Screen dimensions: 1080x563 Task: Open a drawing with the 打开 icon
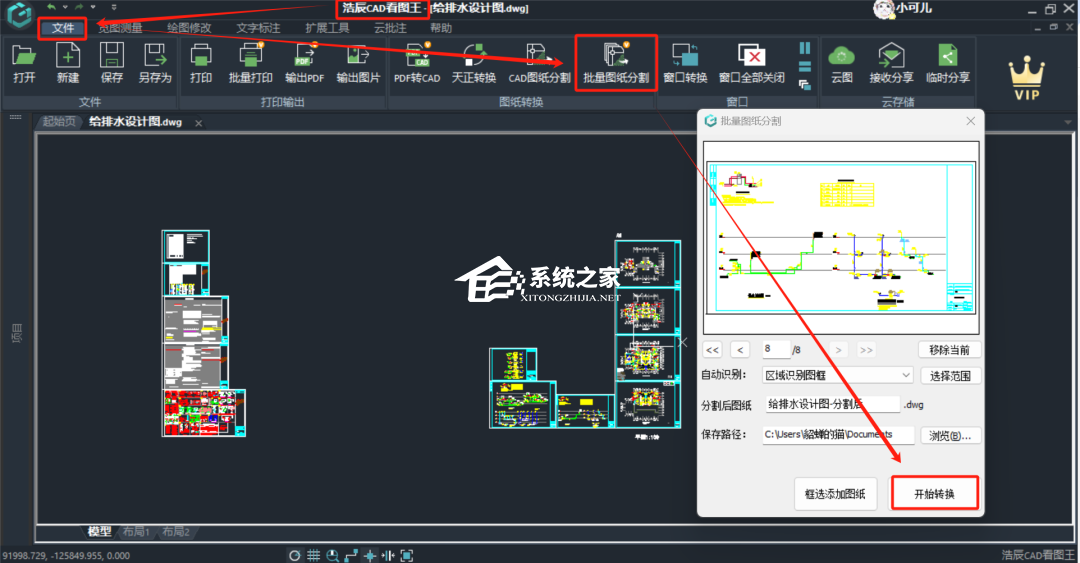point(24,63)
